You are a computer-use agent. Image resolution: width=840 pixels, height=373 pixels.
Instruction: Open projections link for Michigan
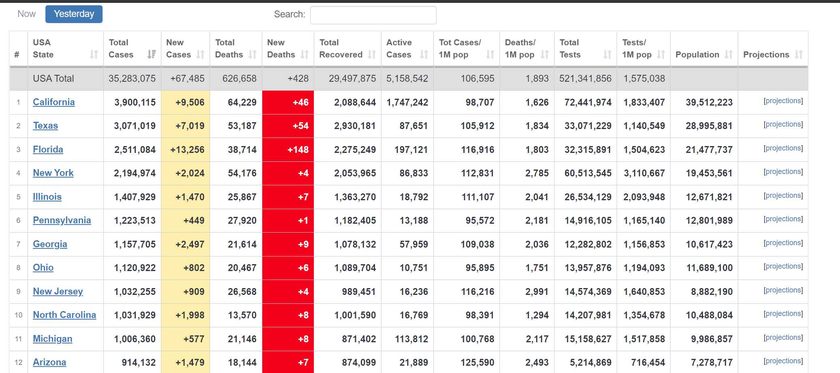pos(783,337)
